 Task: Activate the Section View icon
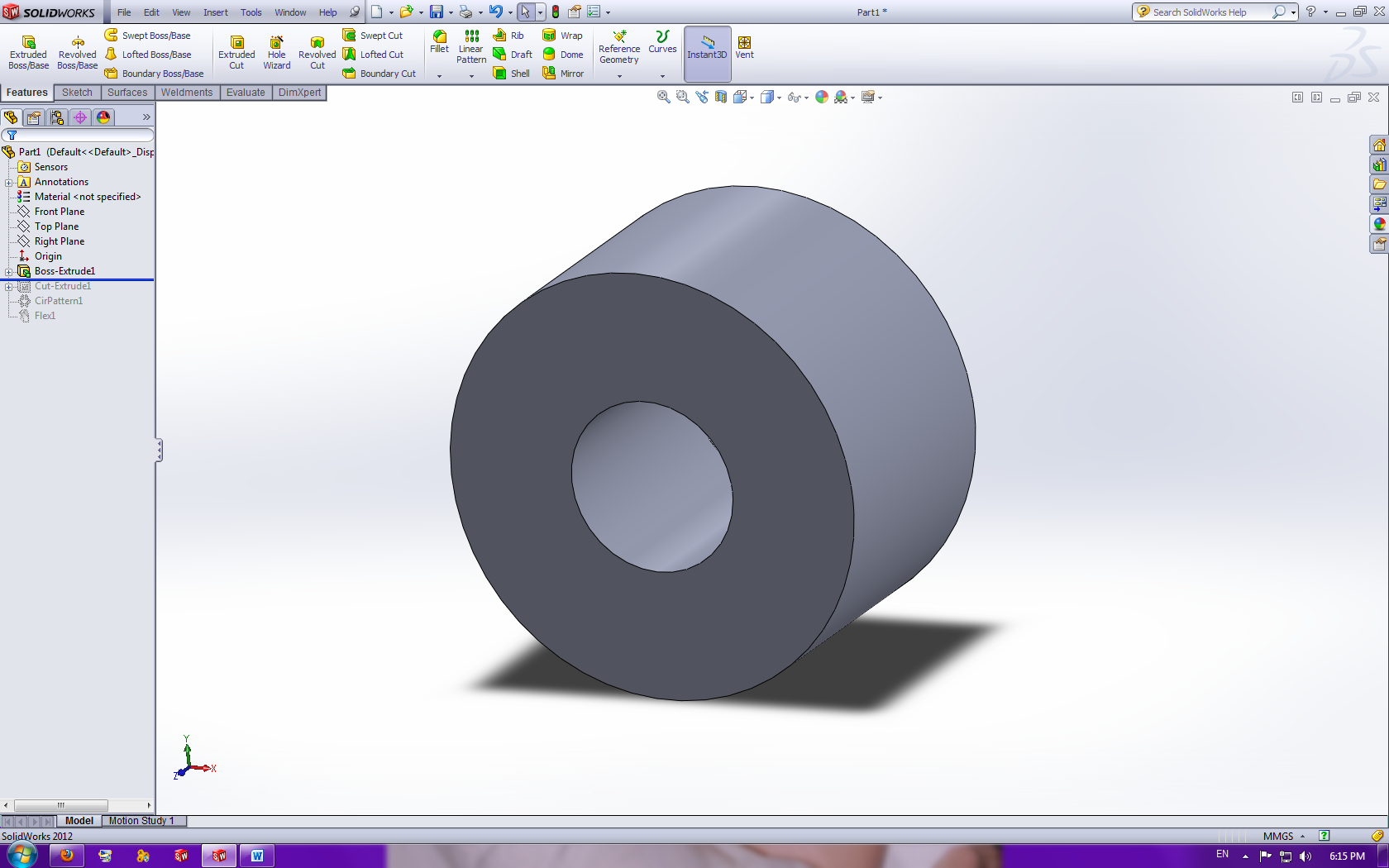pyautogui.click(x=721, y=97)
